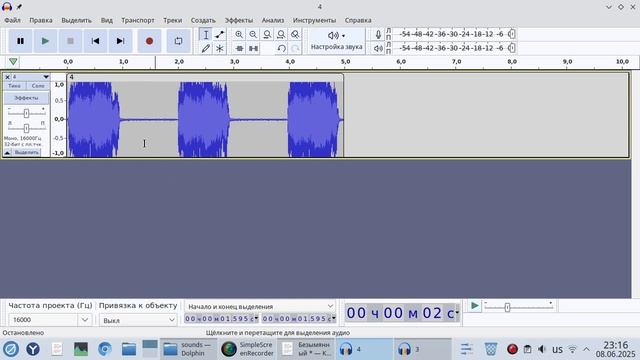This screenshot has height=360, width=640.
Task: Open the project rate 16000 dropdown
Action: [84, 320]
